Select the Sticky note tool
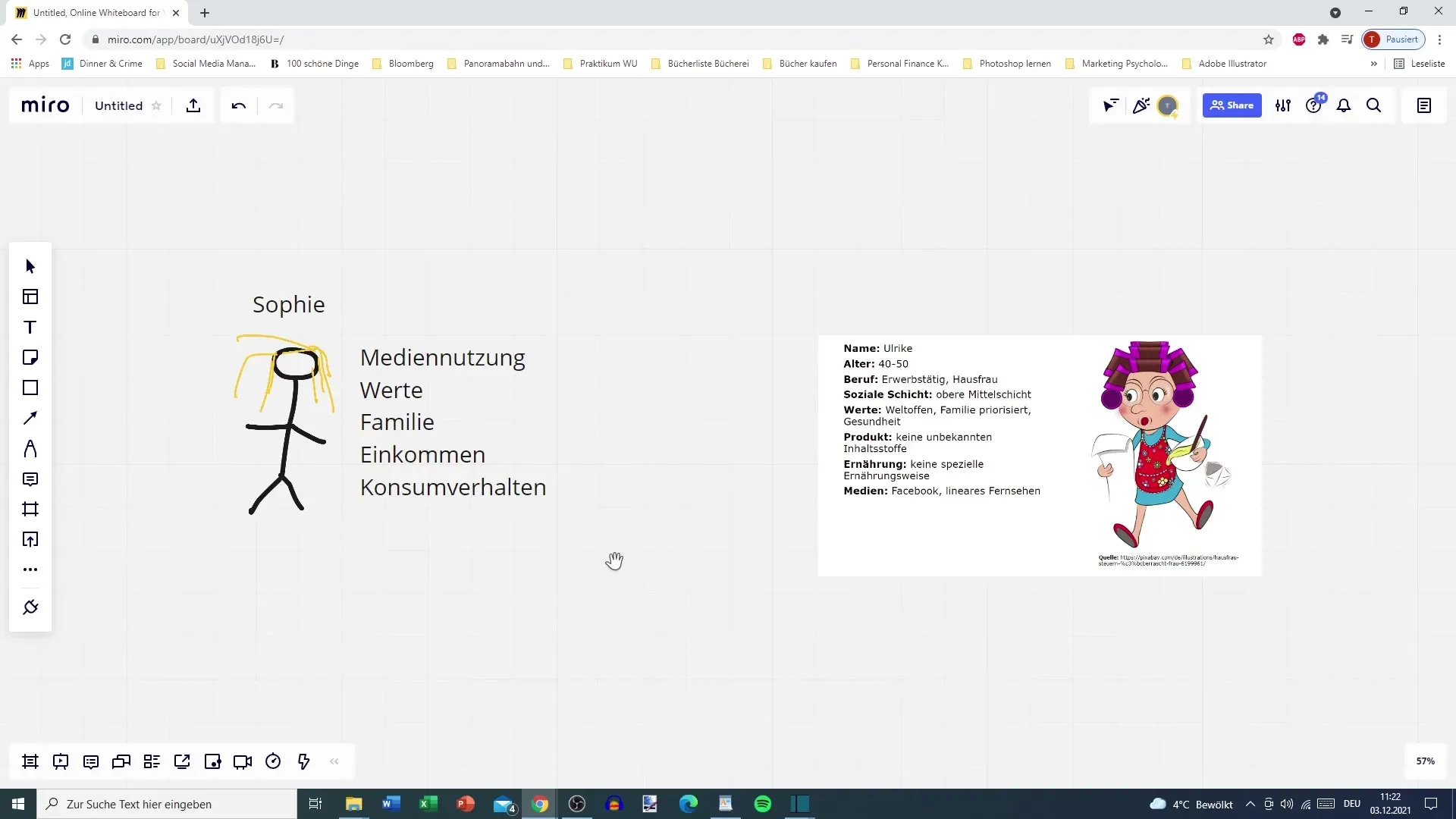 pyautogui.click(x=30, y=357)
